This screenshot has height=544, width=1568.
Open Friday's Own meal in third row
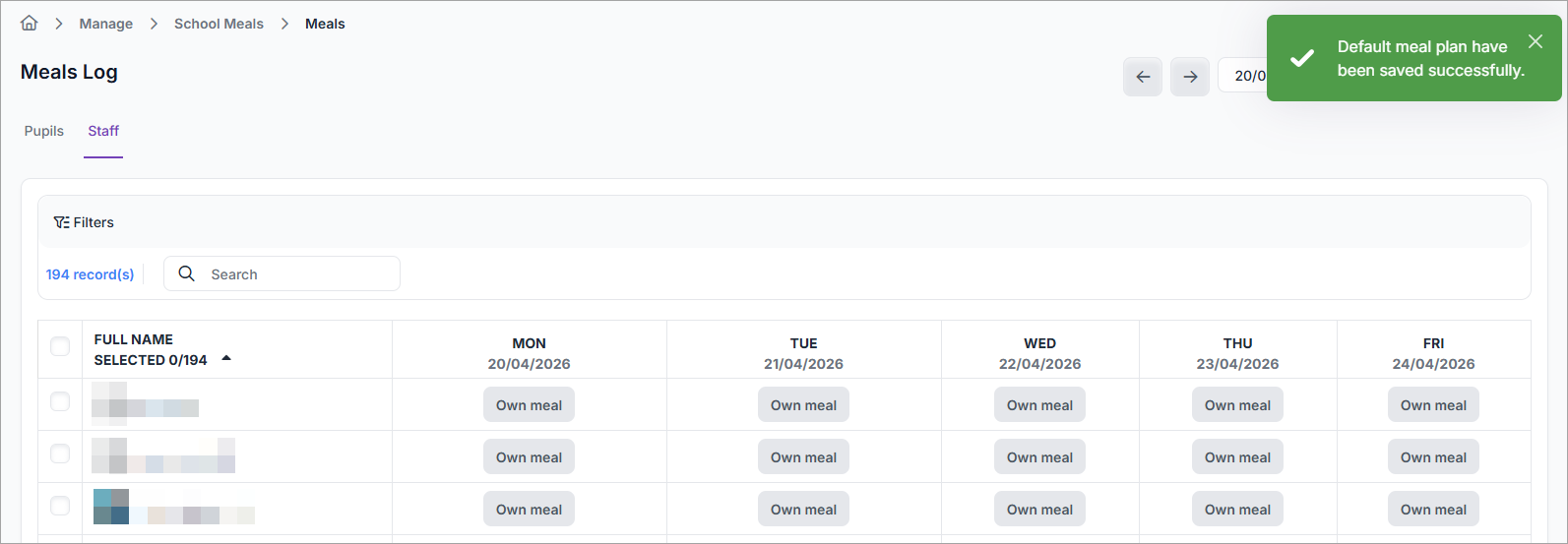coord(1432,510)
